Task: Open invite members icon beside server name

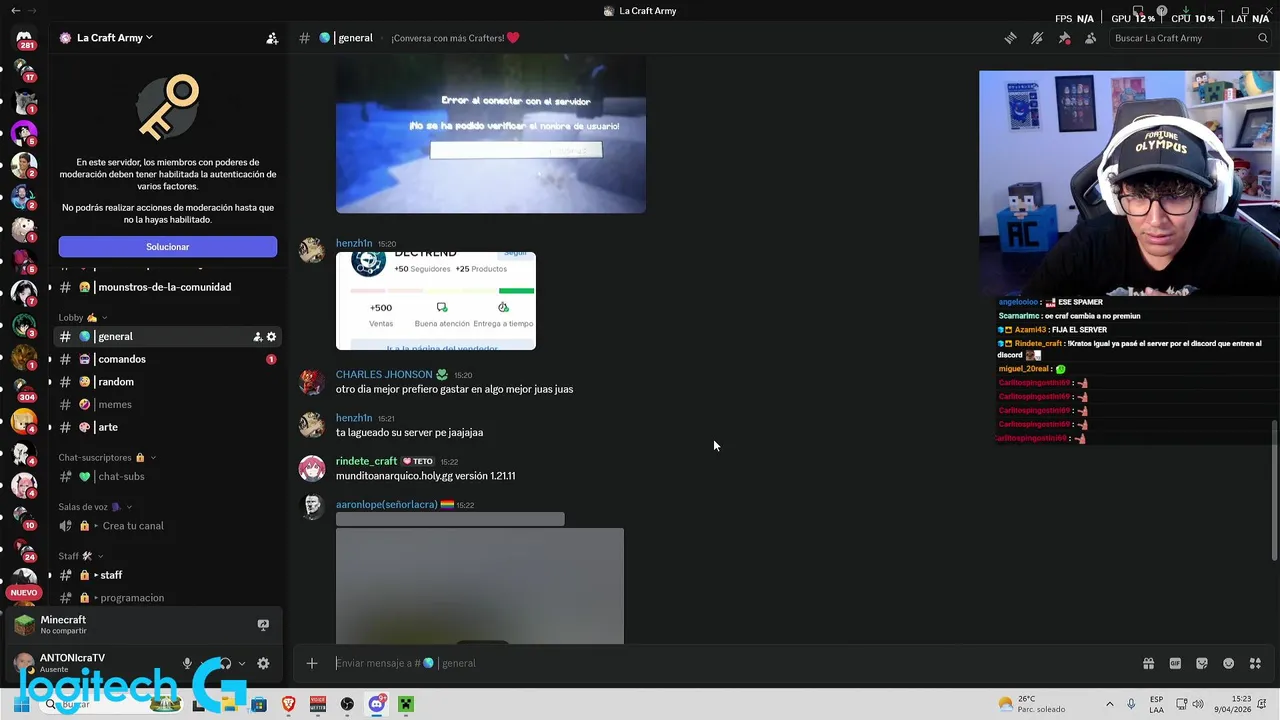Action: coord(272,38)
